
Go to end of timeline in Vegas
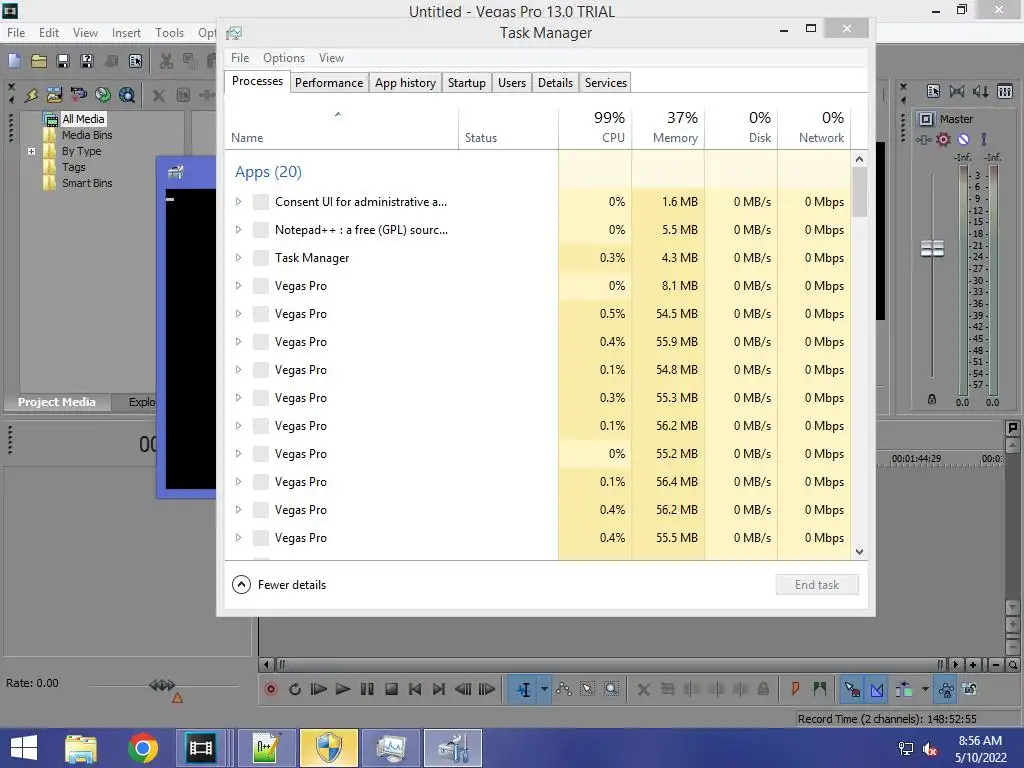tap(439, 689)
